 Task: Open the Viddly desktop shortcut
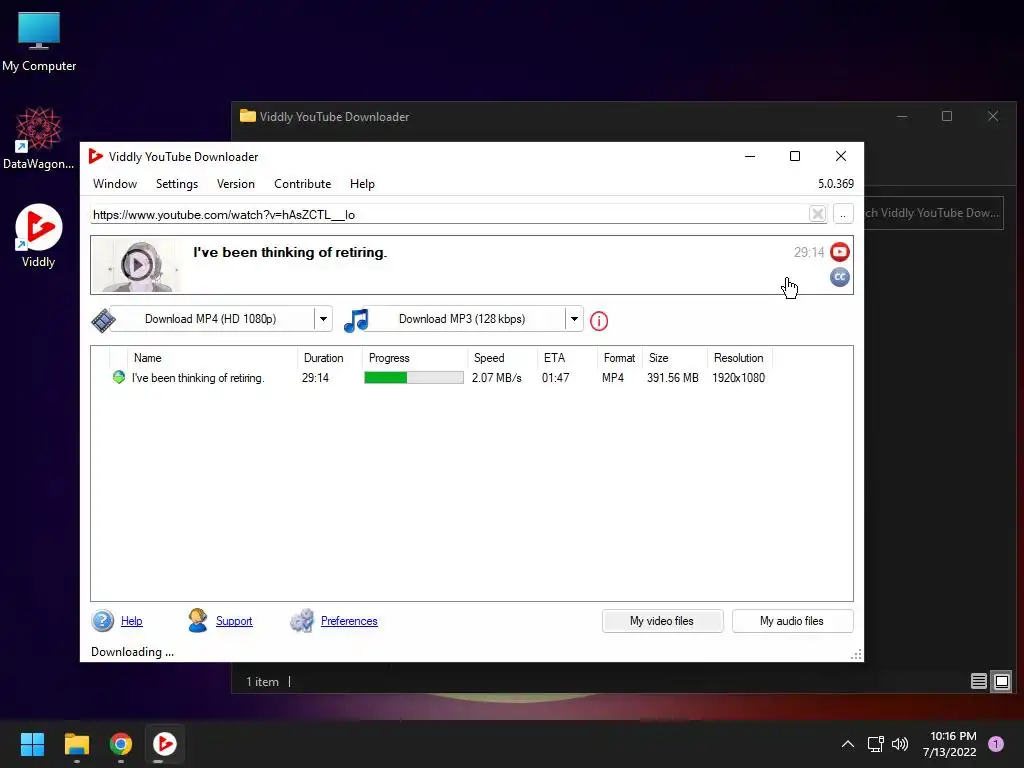point(39,236)
